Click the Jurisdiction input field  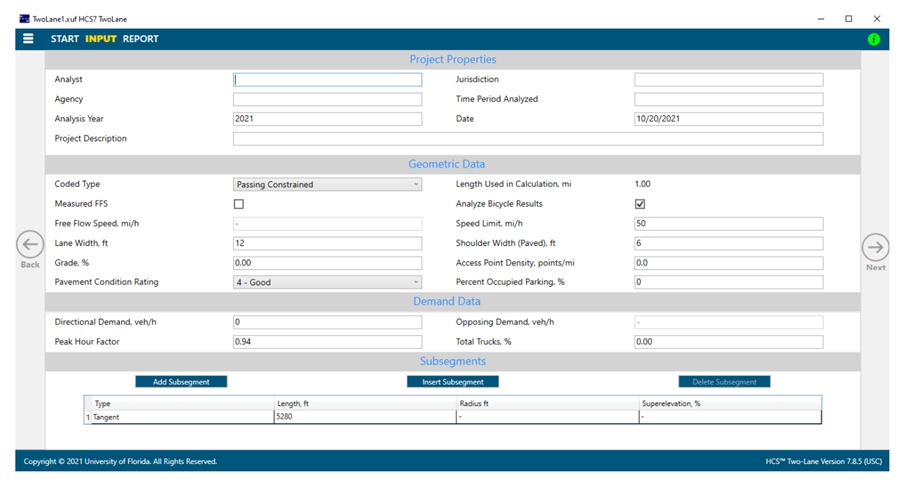pyautogui.click(x=729, y=79)
